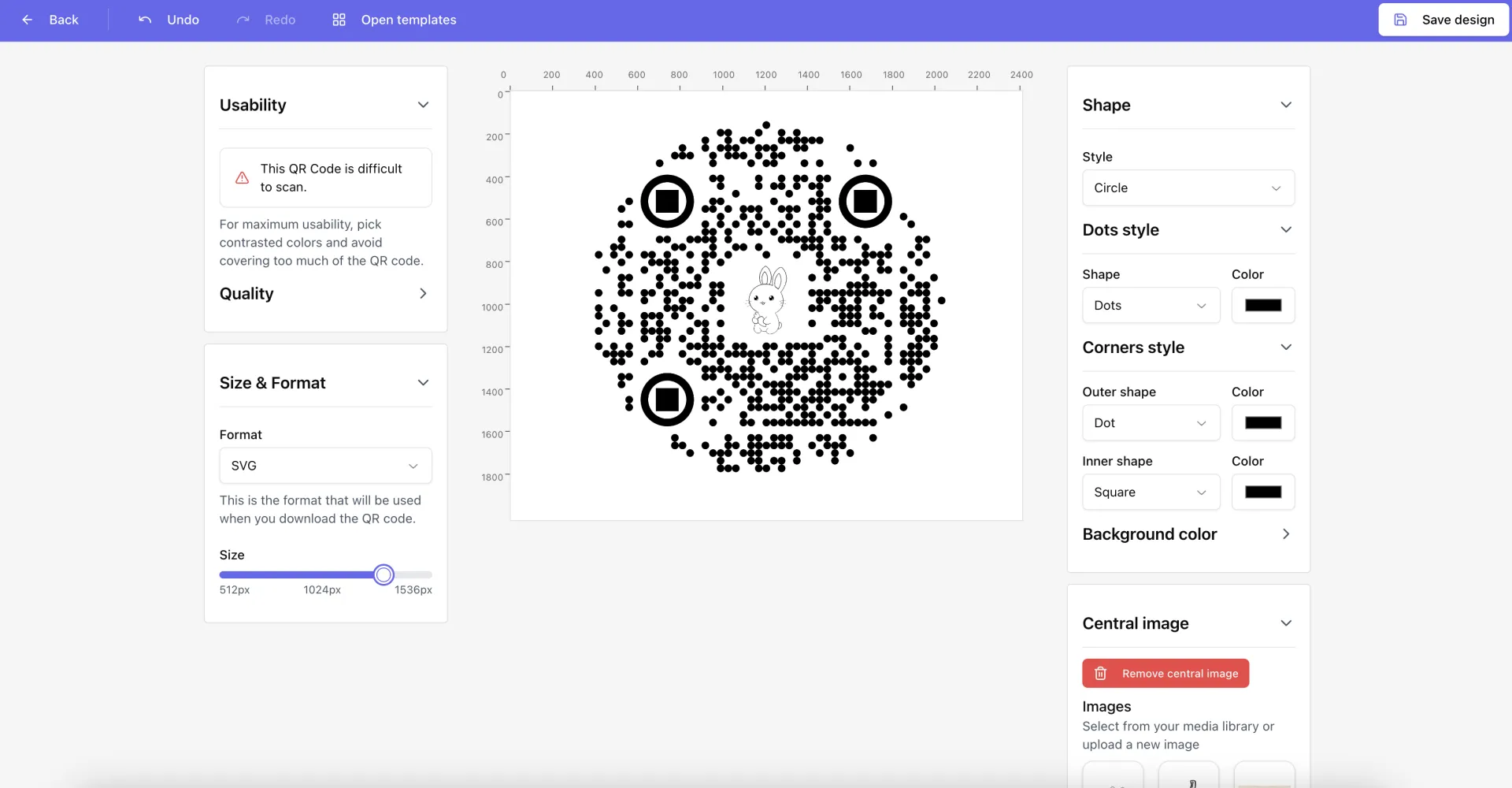
Task: Click the Open templates grid icon
Action: [x=339, y=20]
